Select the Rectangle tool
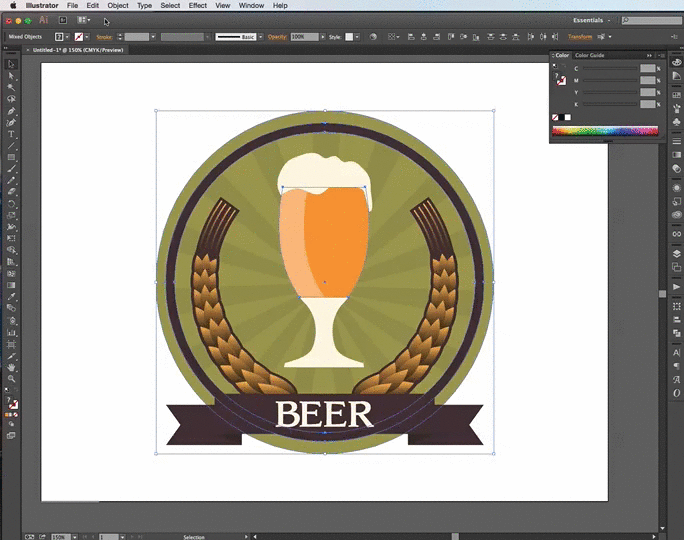This screenshot has width=684, height=540. coord(11,157)
